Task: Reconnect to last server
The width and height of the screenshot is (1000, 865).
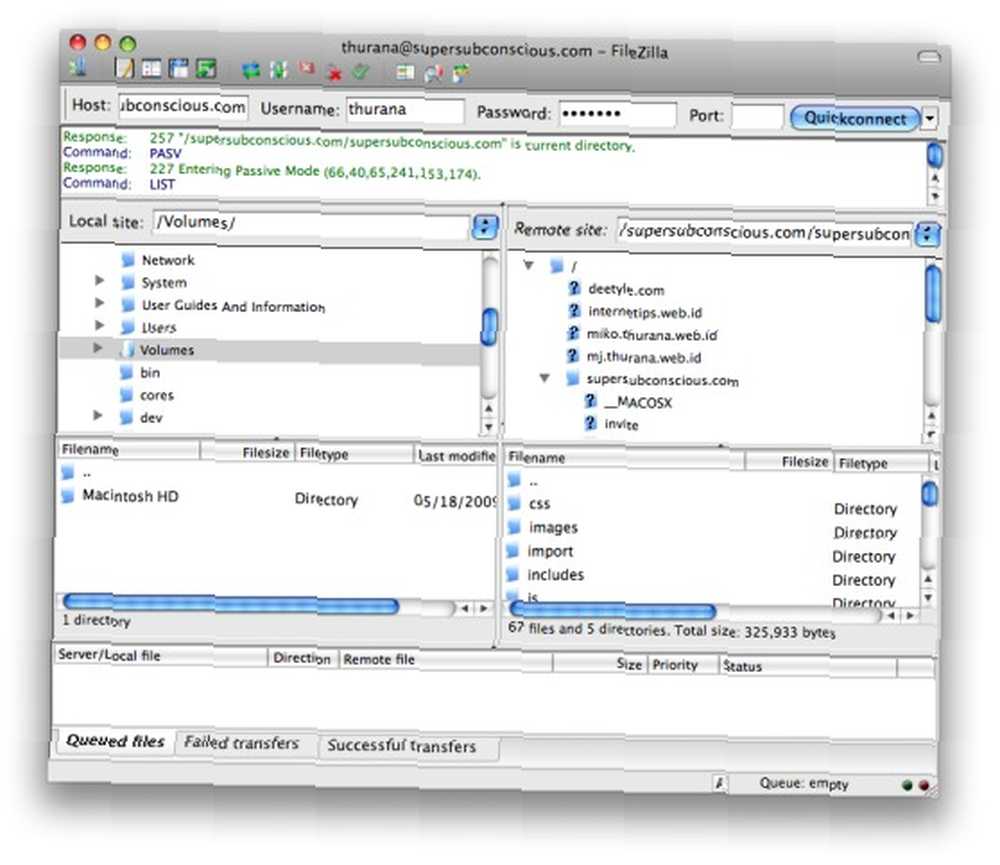Action: [x=361, y=72]
